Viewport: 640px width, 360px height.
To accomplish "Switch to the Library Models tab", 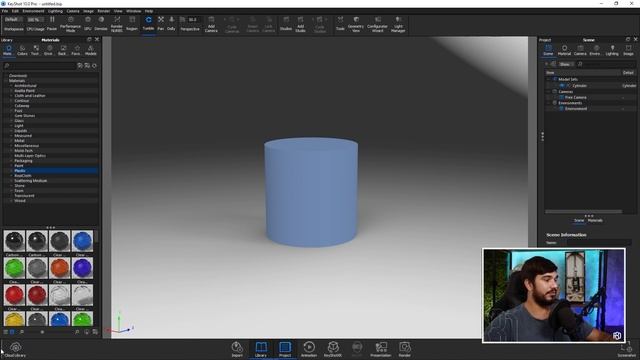I will pos(91,51).
